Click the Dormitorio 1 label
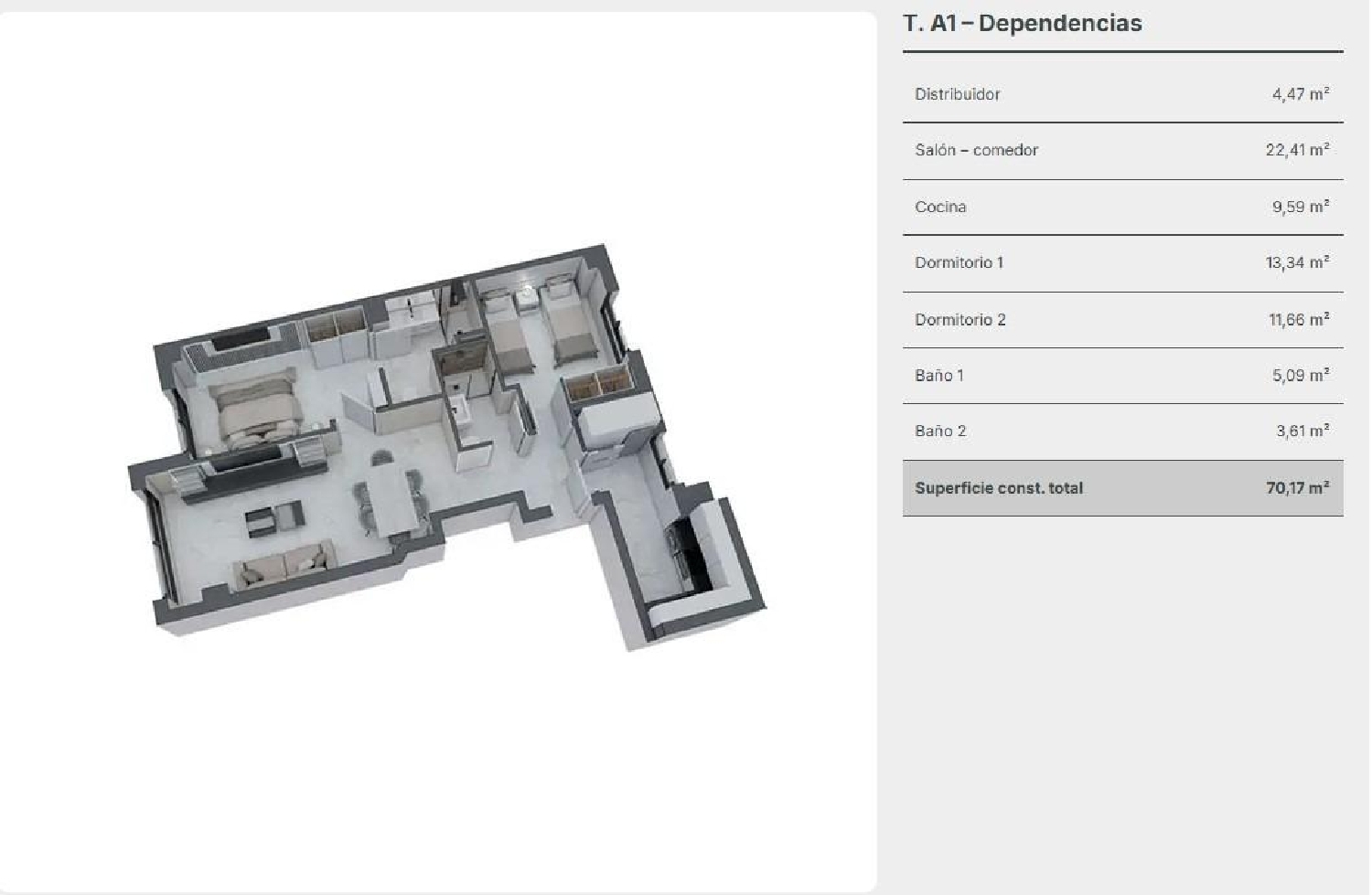The height and width of the screenshot is (895, 1372). (959, 262)
